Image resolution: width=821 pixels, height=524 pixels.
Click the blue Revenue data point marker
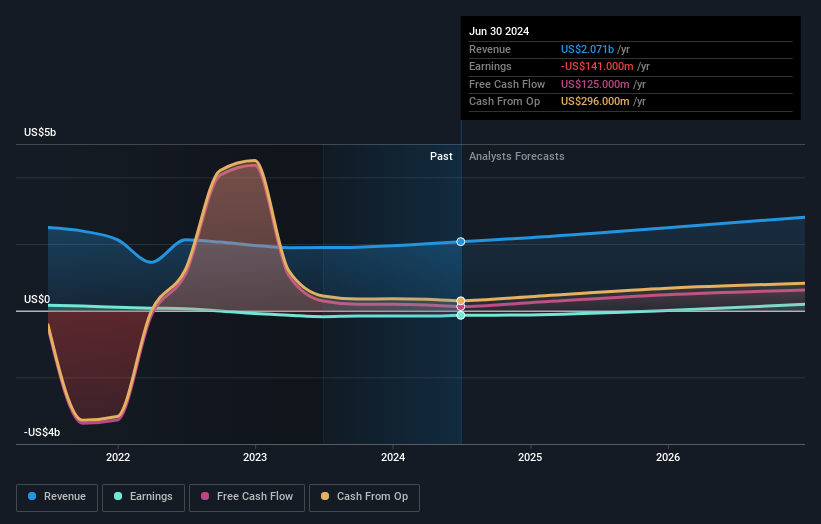tap(461, 241)
